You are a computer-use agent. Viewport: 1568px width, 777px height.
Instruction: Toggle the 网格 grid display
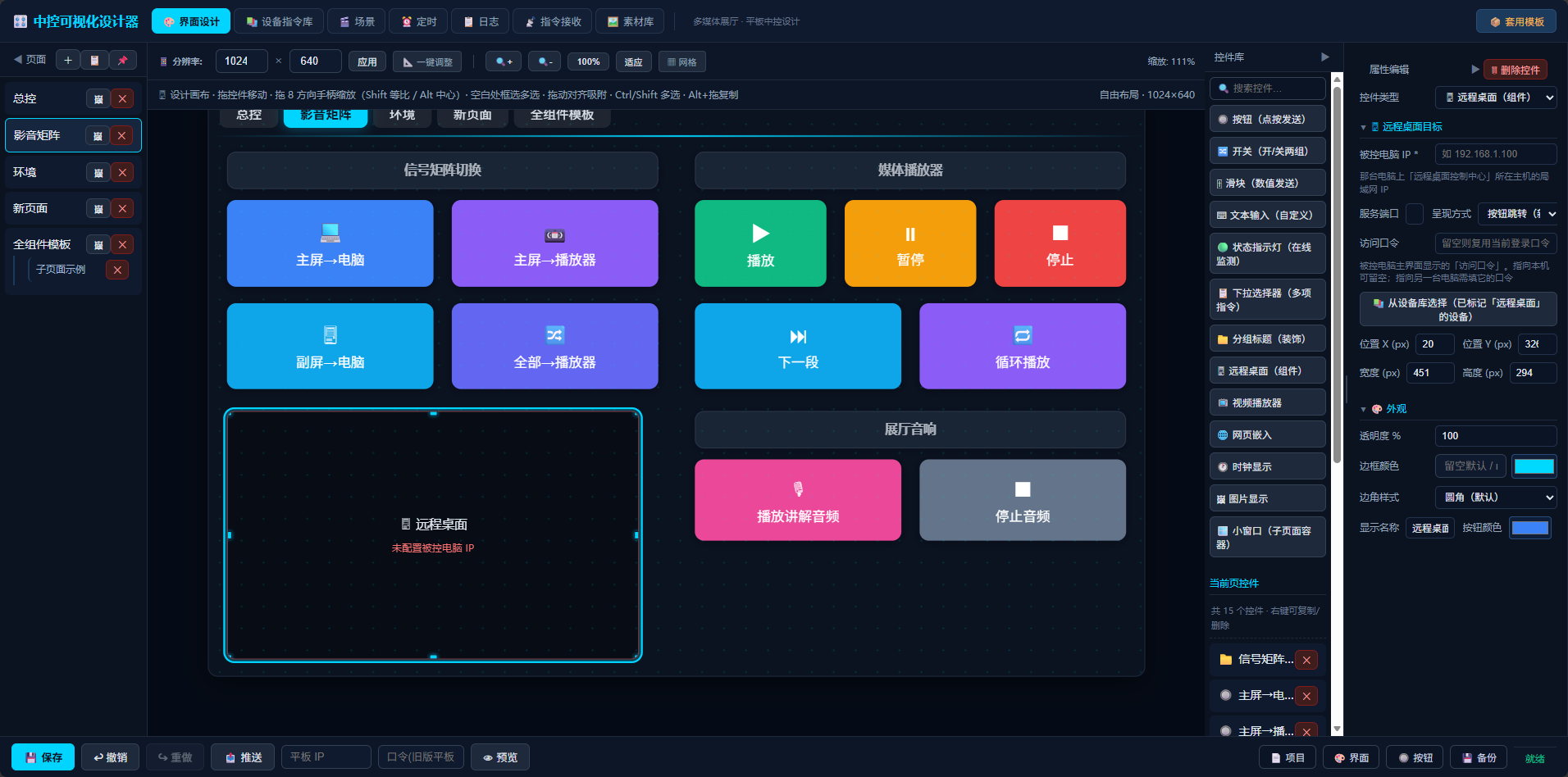point(682,61)
